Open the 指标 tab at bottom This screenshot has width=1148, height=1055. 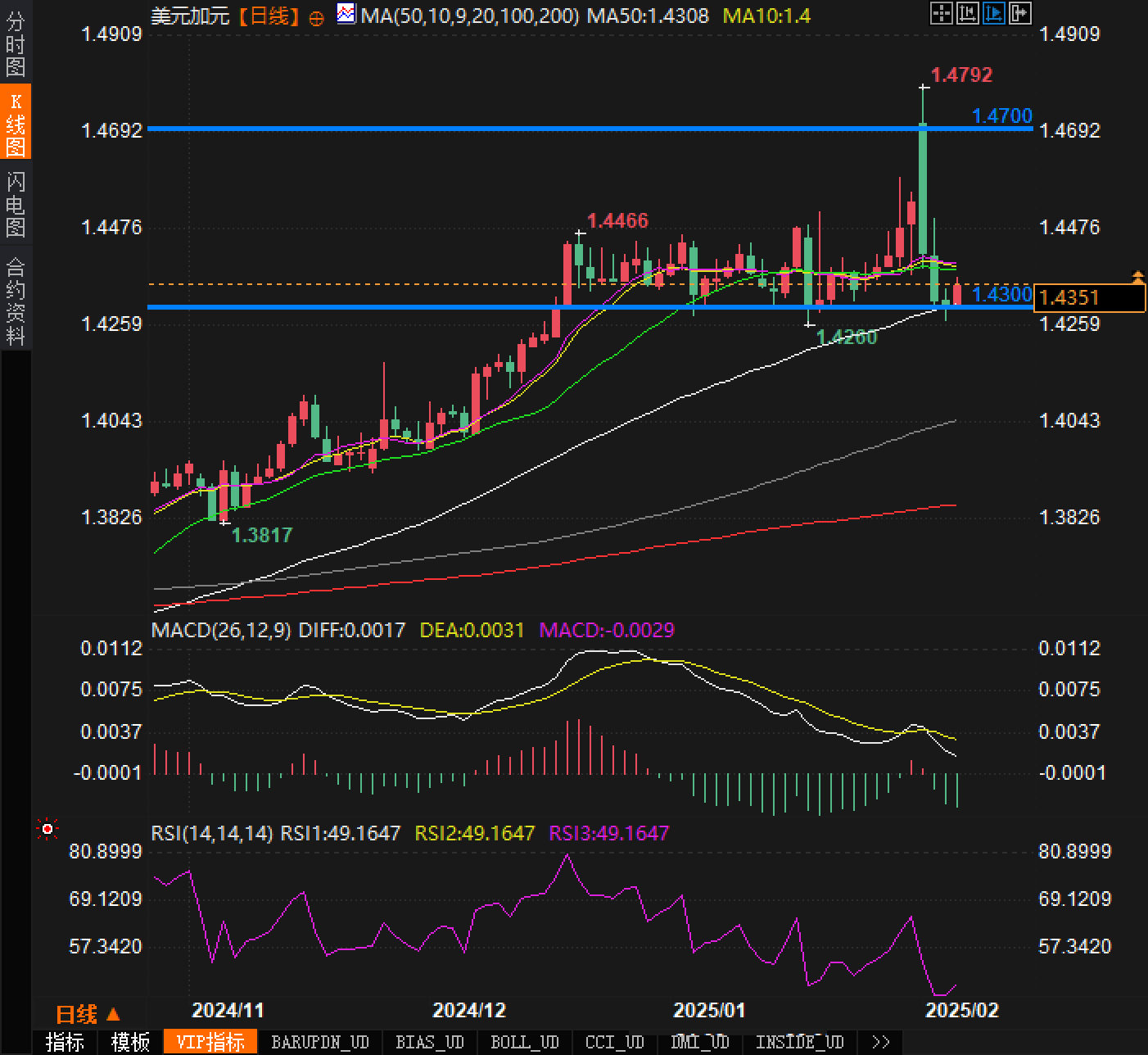[65, 1042]
